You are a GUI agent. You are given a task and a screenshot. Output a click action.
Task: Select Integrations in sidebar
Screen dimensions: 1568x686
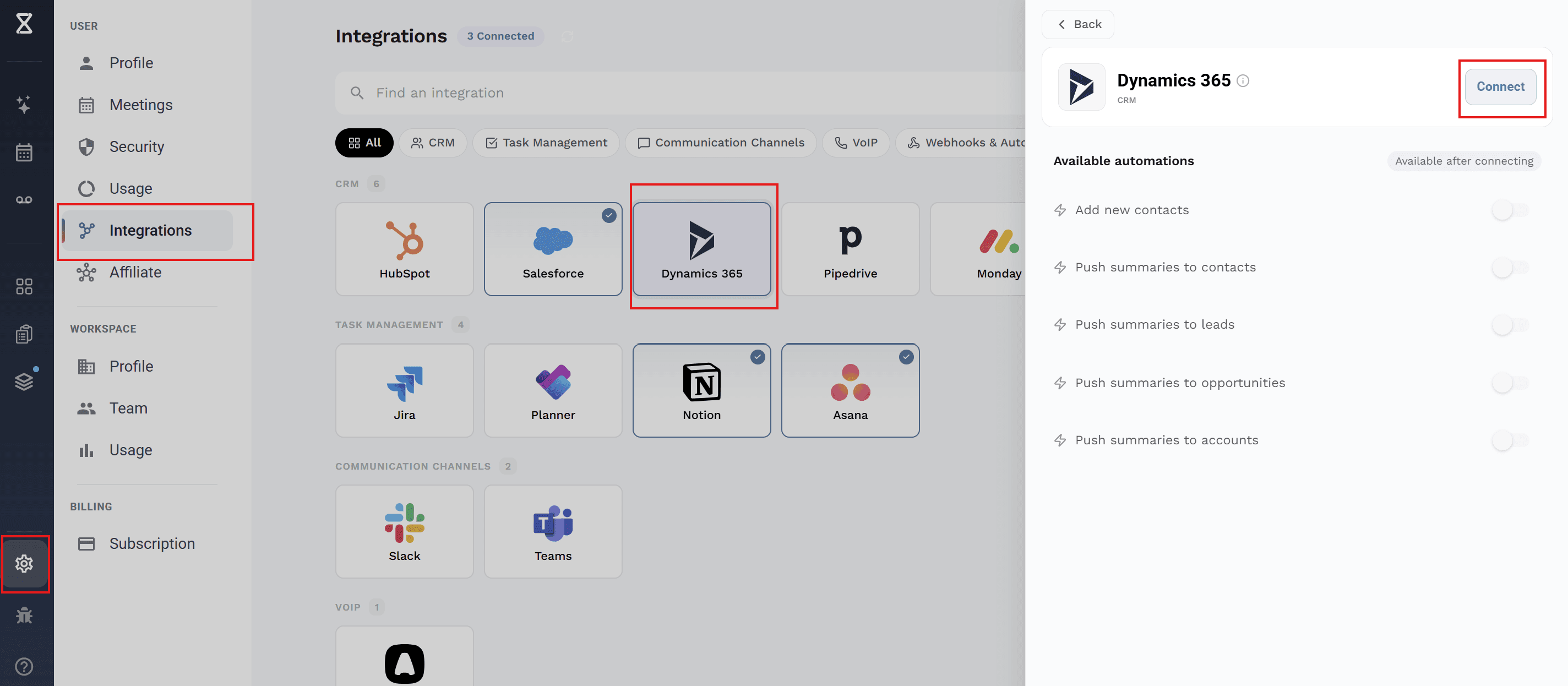point(148,231)
